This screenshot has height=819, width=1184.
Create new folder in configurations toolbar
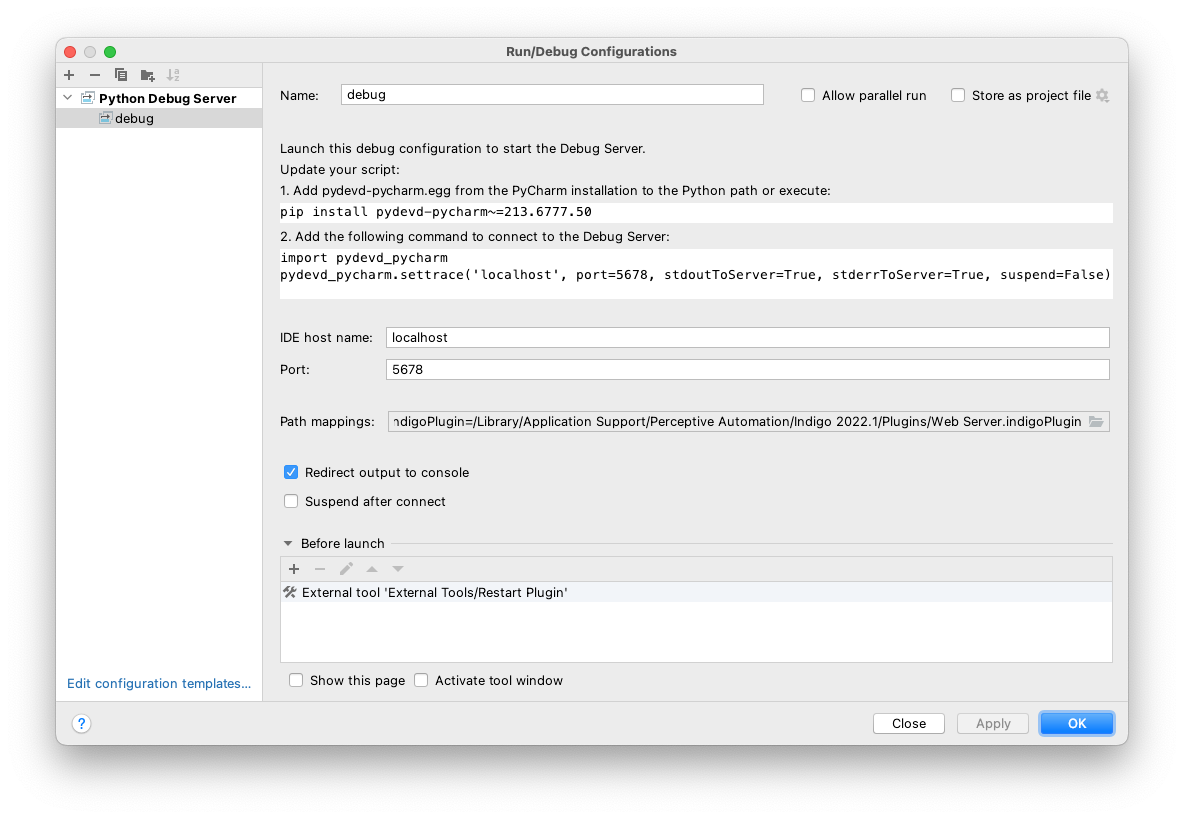[x=147, y=75]
